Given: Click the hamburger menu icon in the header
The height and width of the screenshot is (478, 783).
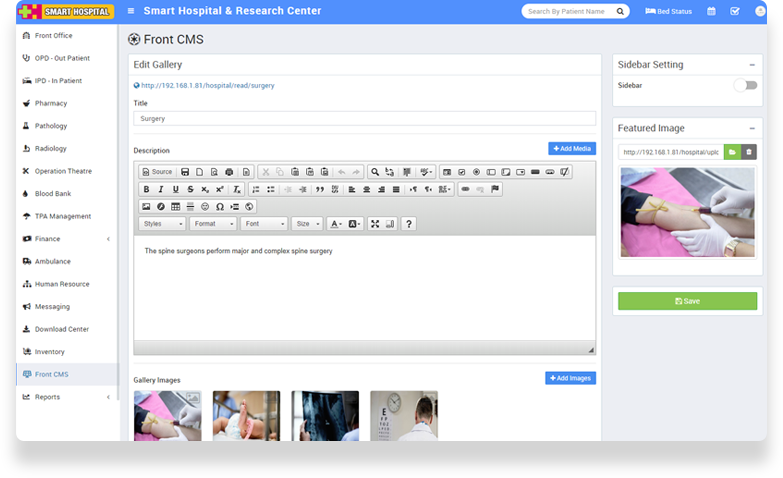Looking at the screenshot, I should click(x=131, y=12).
